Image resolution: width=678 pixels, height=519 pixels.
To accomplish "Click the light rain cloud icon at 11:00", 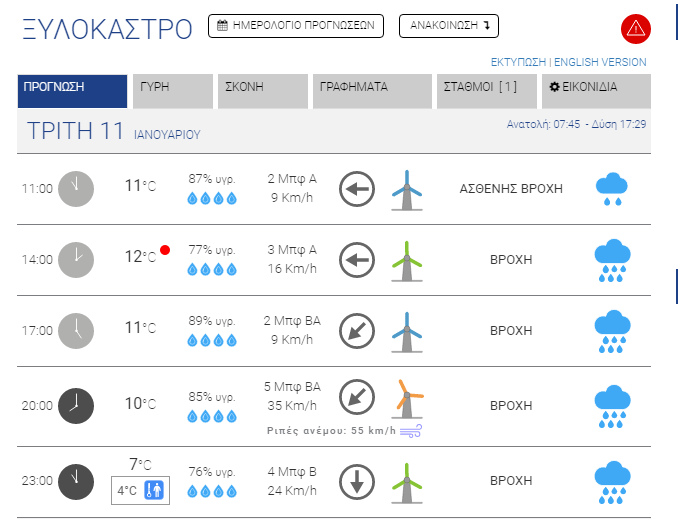I will [611, 188].
